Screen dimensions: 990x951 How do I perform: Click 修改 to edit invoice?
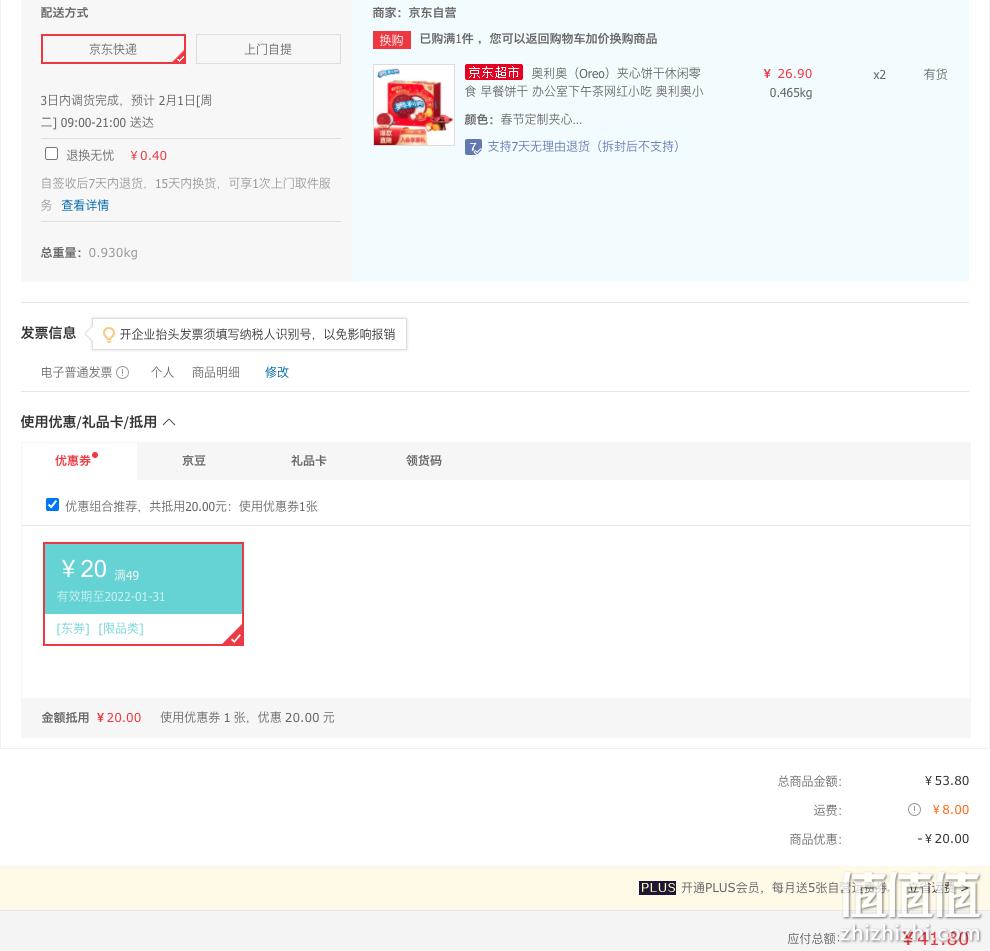pos(277,373)
